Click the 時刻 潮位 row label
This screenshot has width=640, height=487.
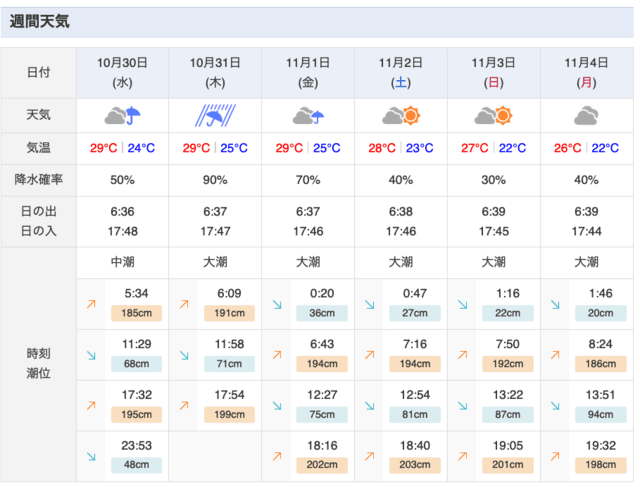click(x=39, y=363)
